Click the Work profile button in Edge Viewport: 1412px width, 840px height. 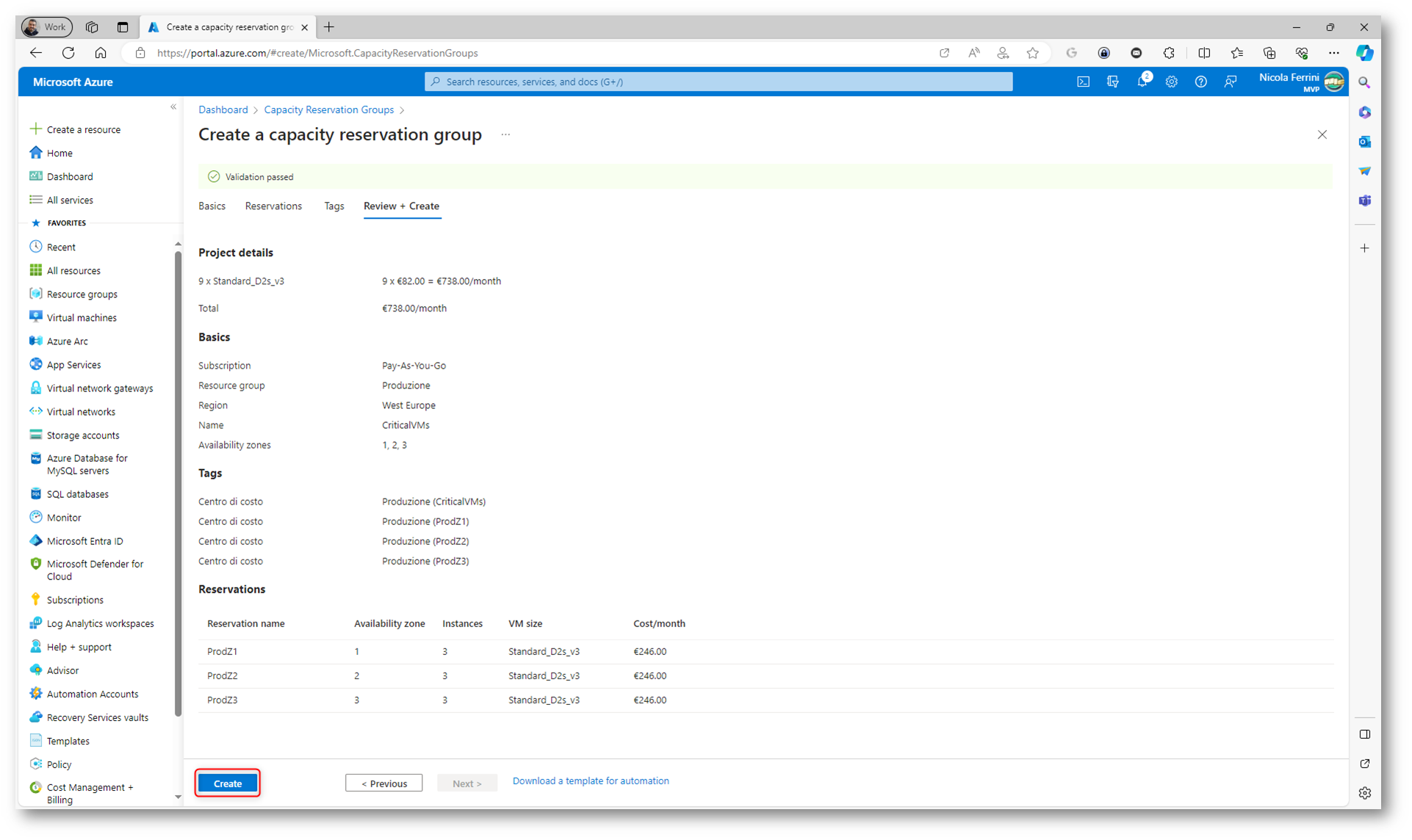tap(46, 27)
